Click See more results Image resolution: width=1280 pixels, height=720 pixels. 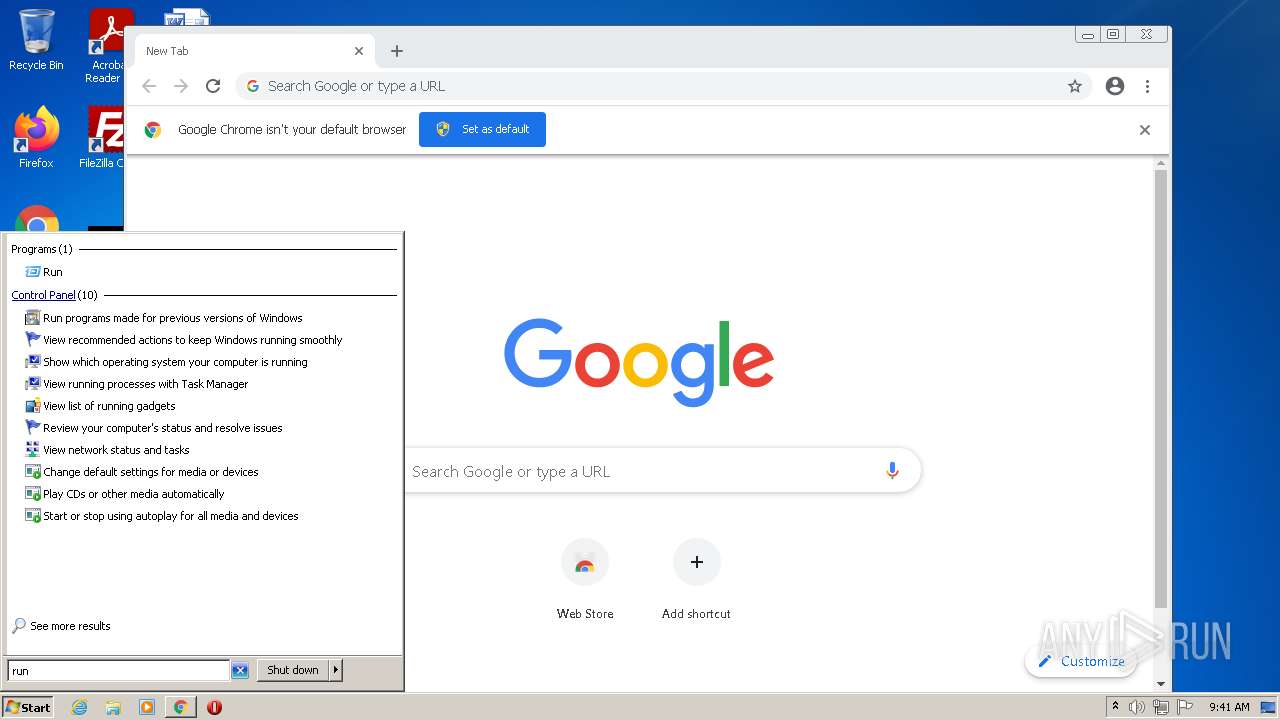tap(61, 626)
